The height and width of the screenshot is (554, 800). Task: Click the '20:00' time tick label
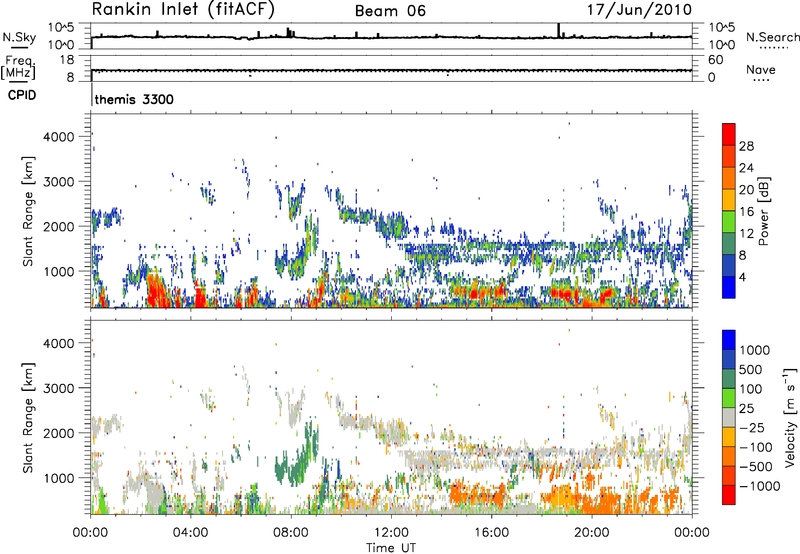coord(592,533)
